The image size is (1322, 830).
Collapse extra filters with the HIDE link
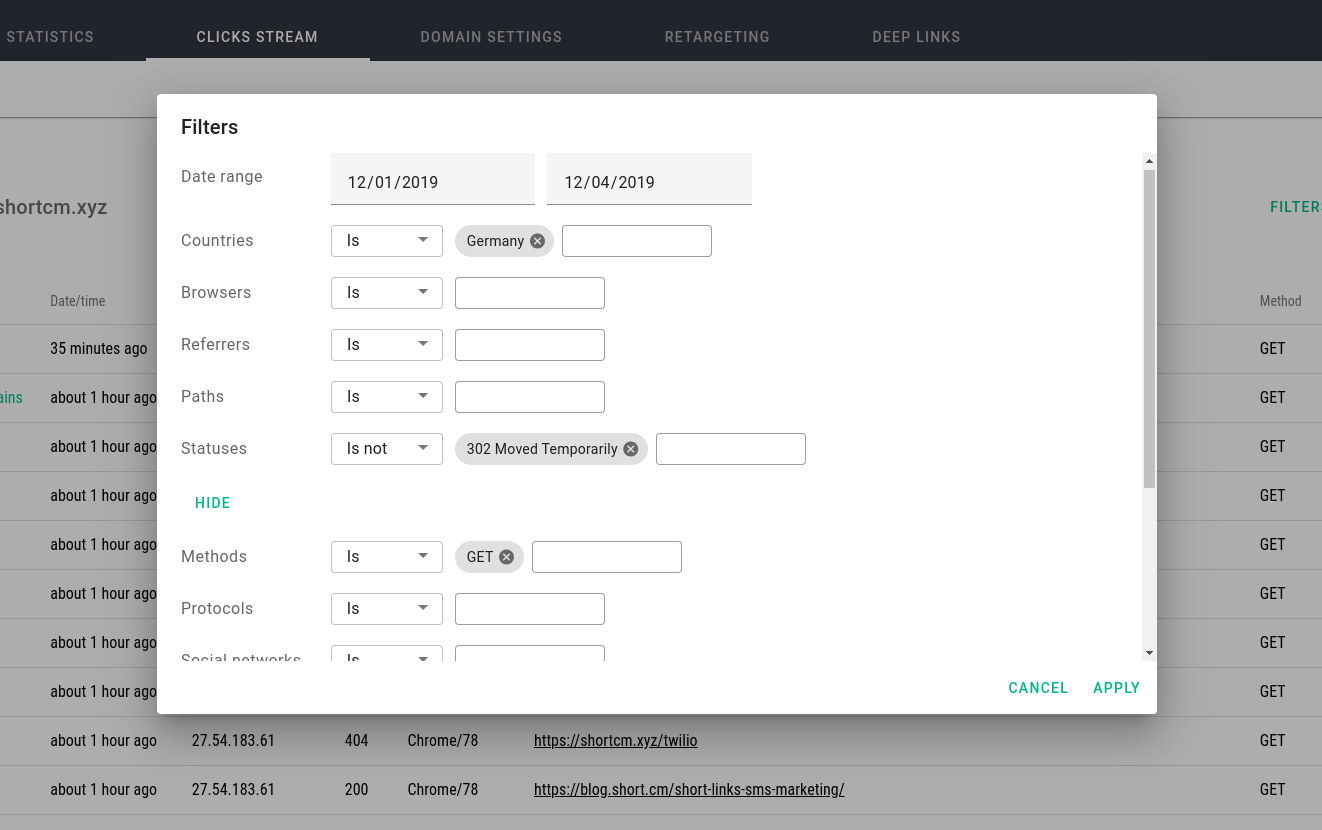(212, 503)
